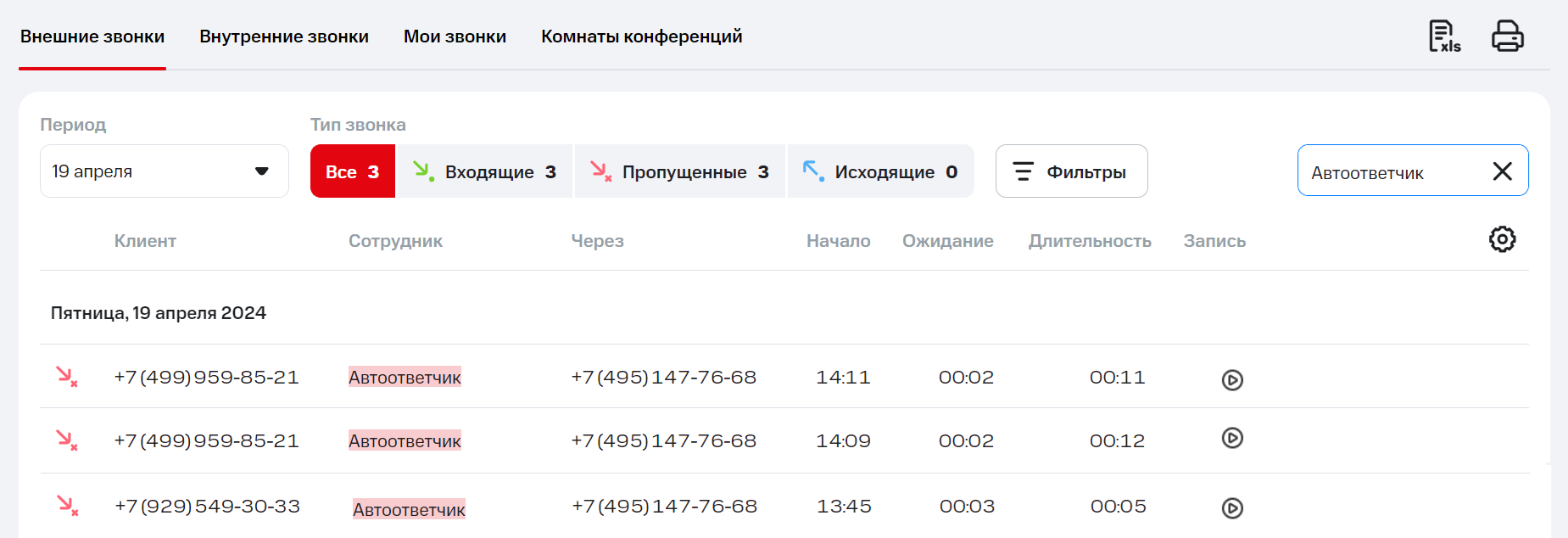The height and width of the screenshot is (538, 1568).
Task: Click into the Автоответчик search input
Action: pyautogui.click(x=1391, y=172)
